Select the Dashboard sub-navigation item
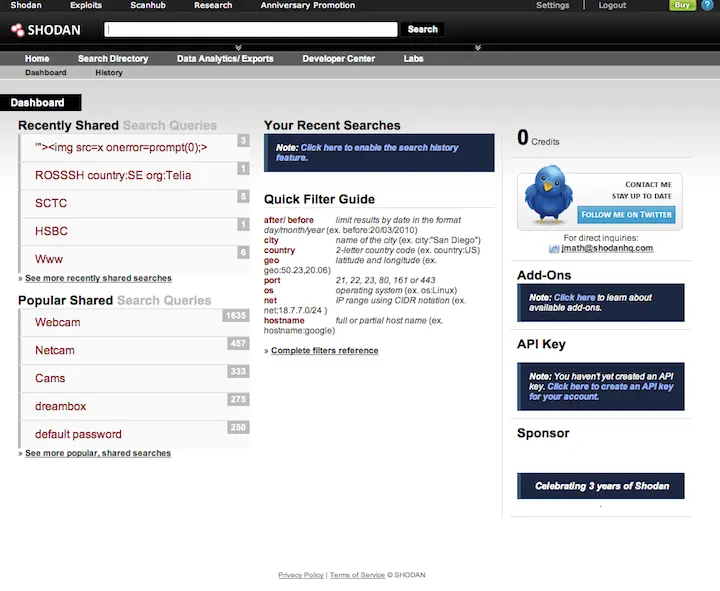 click(45, 73)
